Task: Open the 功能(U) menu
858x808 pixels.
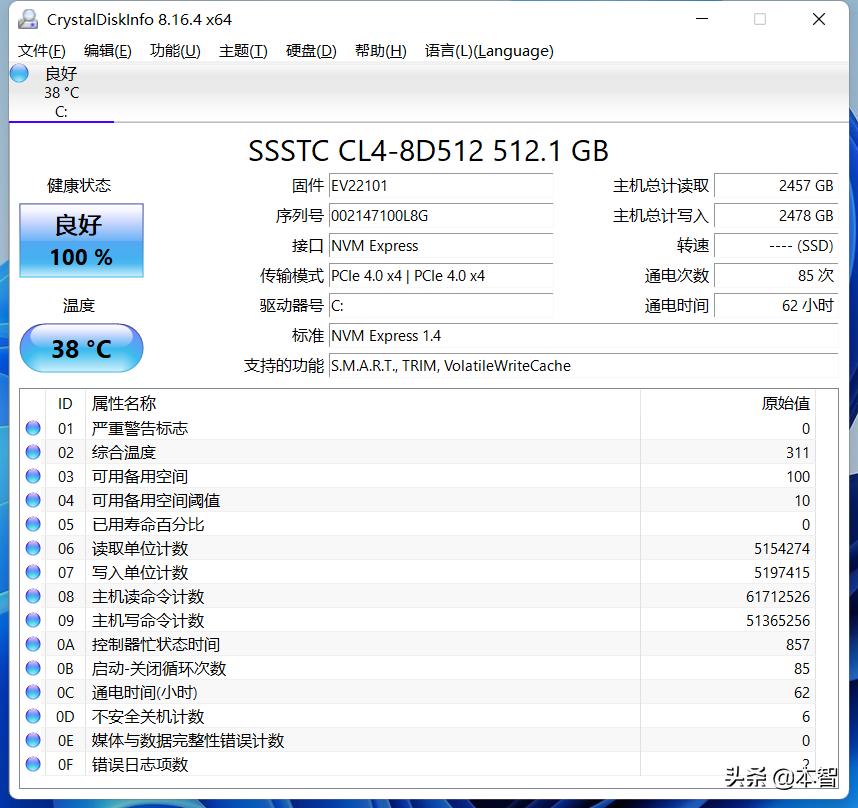Action: [174, 51]
